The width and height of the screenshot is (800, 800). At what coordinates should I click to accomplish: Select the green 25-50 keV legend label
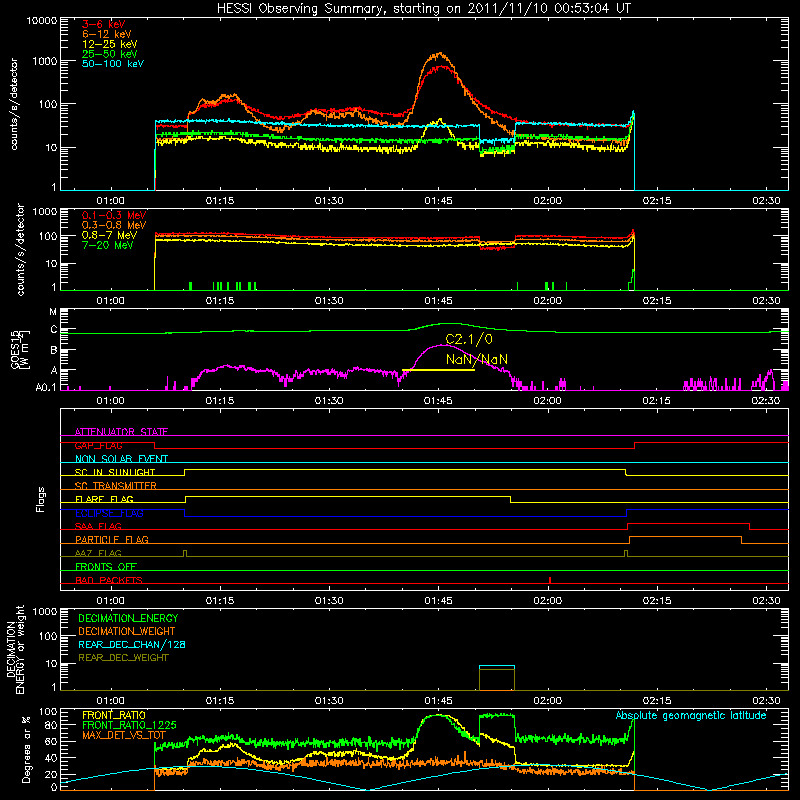[x=110, y=54]
